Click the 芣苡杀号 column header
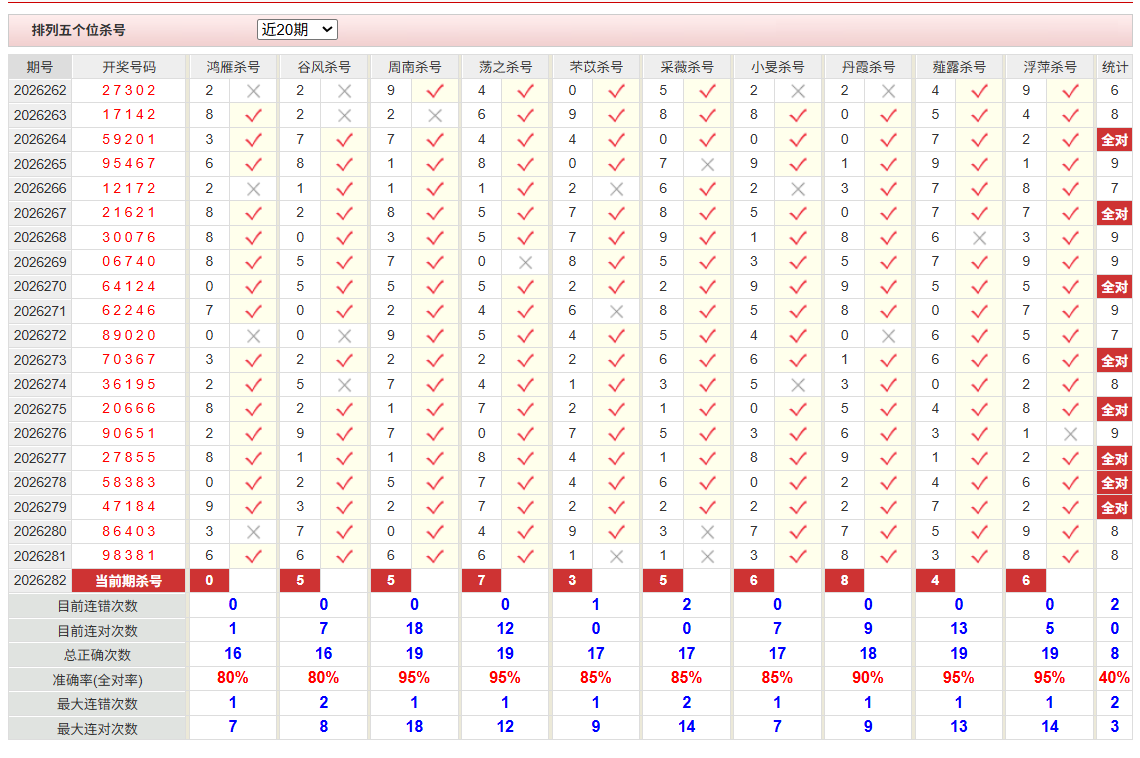This screenshot has width=1140, height=758. pyautogui.click(x=596, y=67)
